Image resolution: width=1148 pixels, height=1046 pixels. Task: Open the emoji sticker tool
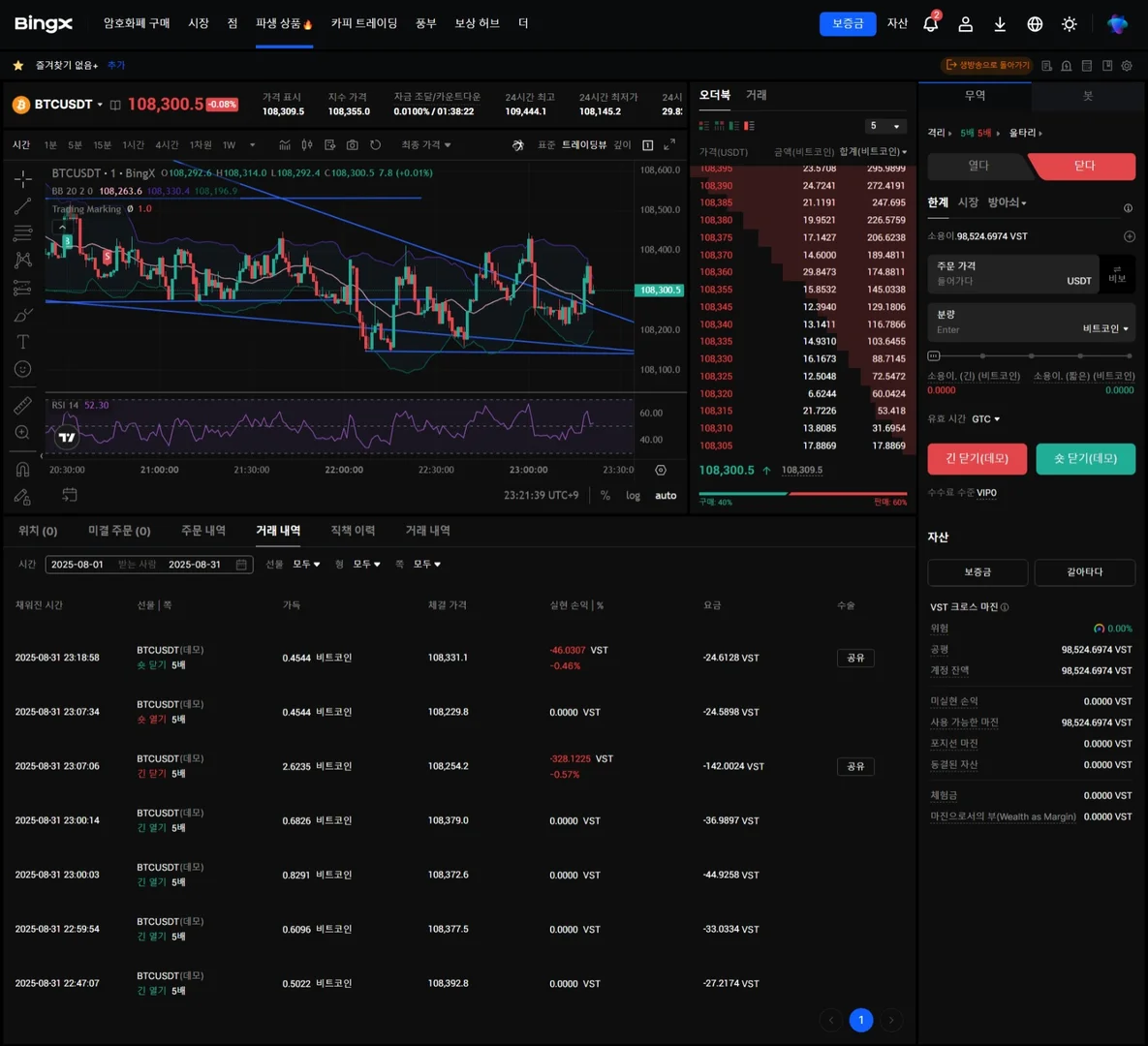coord(22,369)
